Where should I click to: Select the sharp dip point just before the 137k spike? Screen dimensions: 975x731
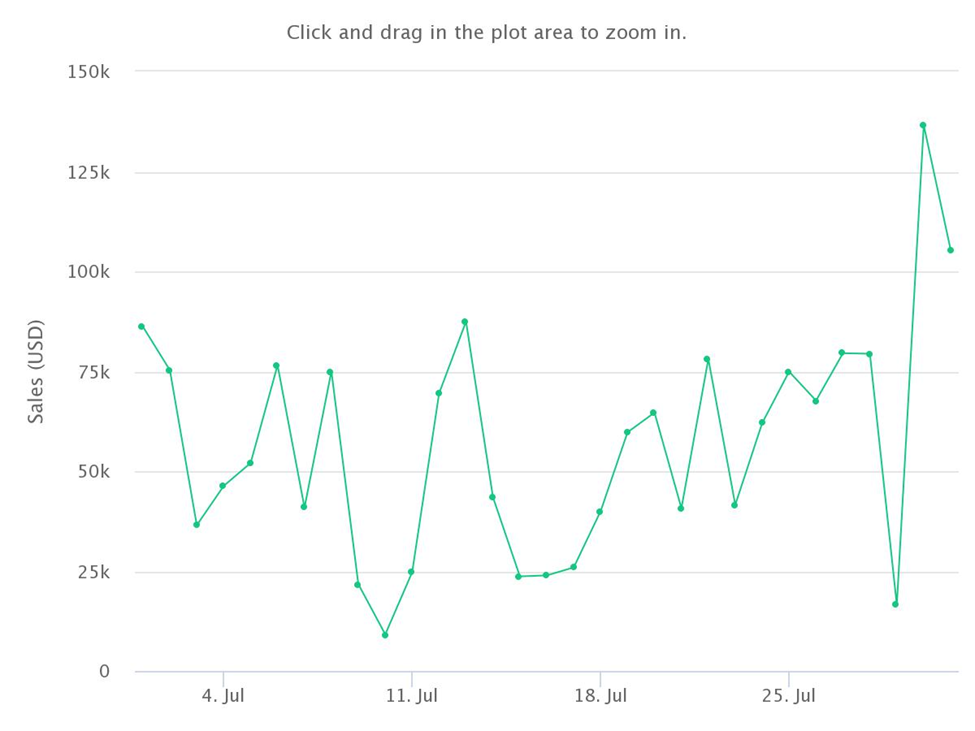click(x=895, y=604)
